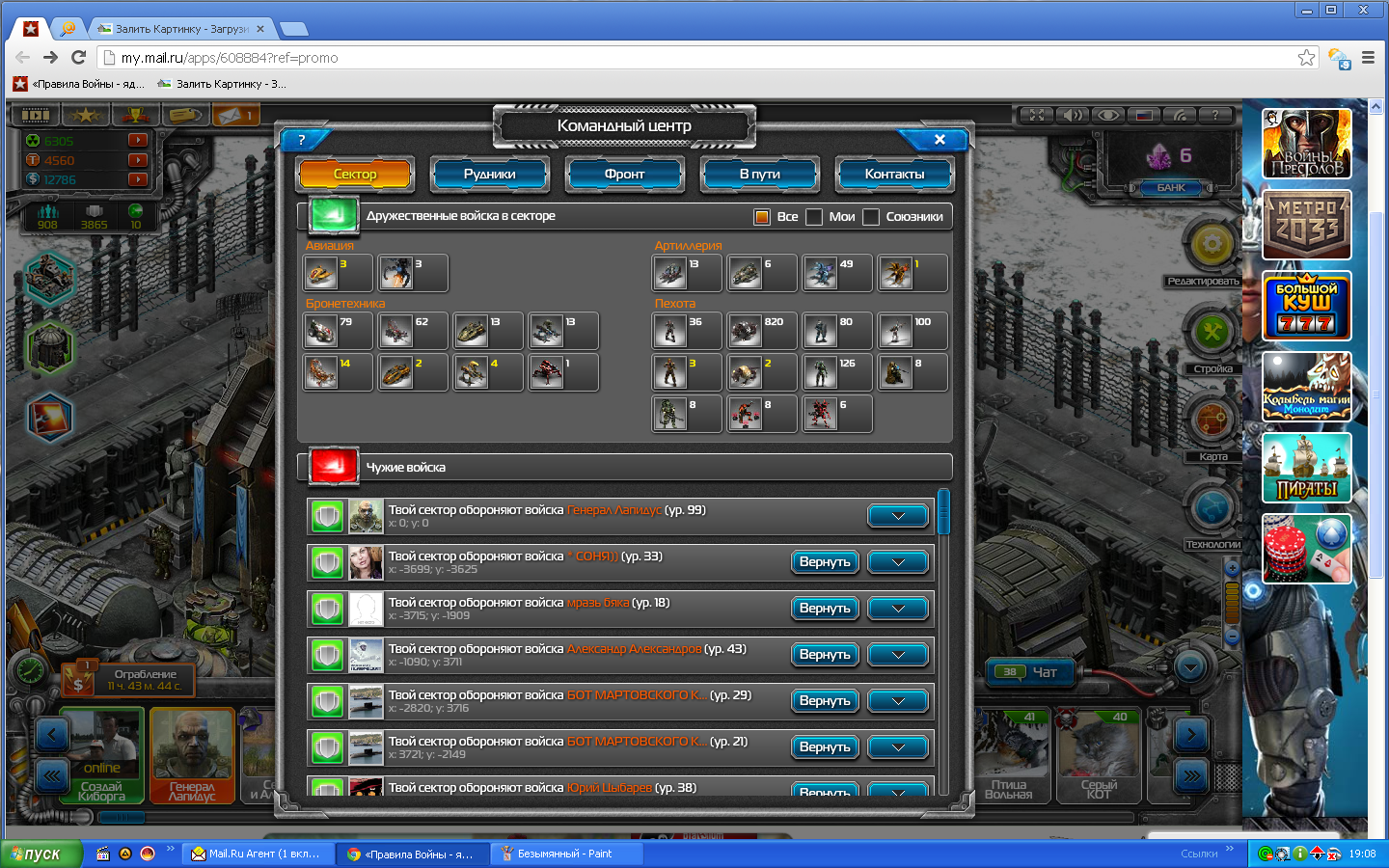Open the Чат button
Image resolution: width=1389 pixels, height=868 pixels.
tap(1033, 671)
